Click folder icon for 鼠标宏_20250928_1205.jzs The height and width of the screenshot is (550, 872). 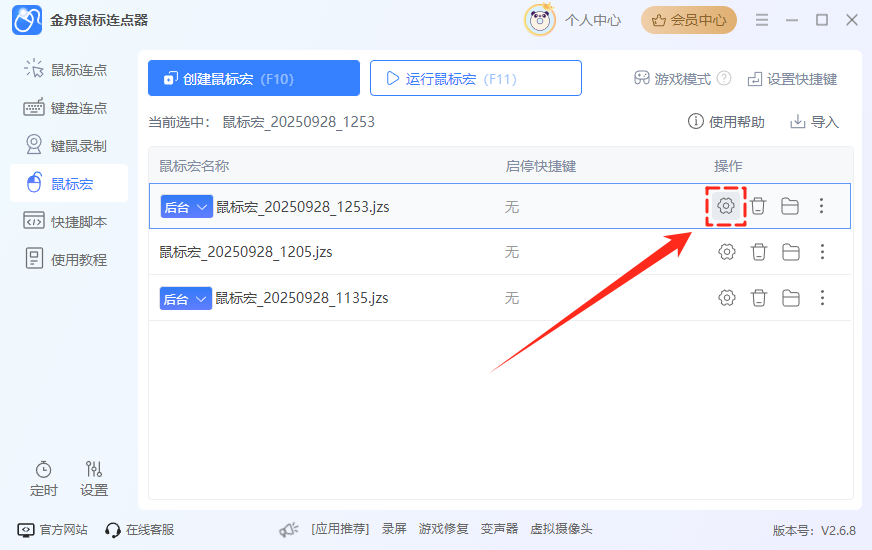click(x=791, y=252)
